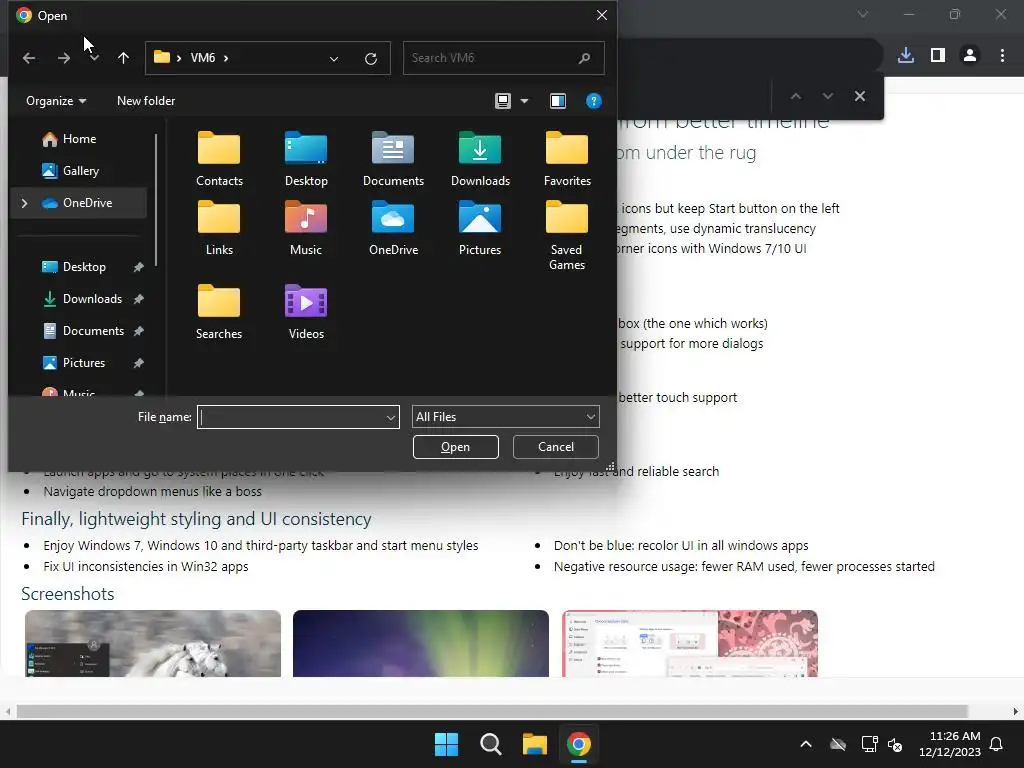The height and width of the screenshot is (768, 1024).
Task: Expand the File name dropdown arrow
Action: pyautogui.click(x=391, y=417)
